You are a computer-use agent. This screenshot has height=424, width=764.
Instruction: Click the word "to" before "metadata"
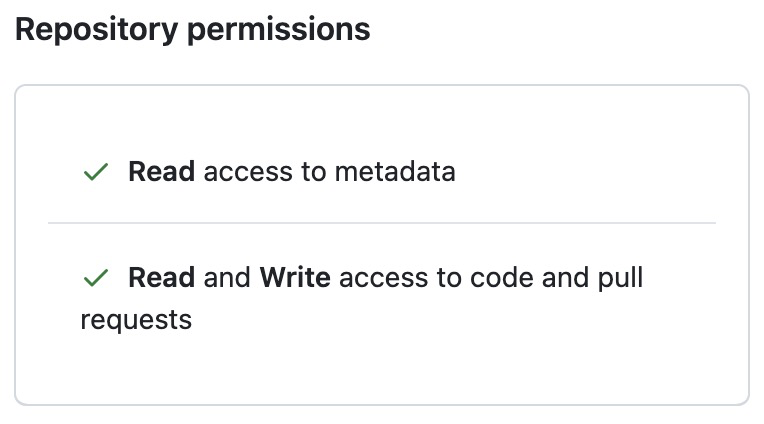coord(314,172)
